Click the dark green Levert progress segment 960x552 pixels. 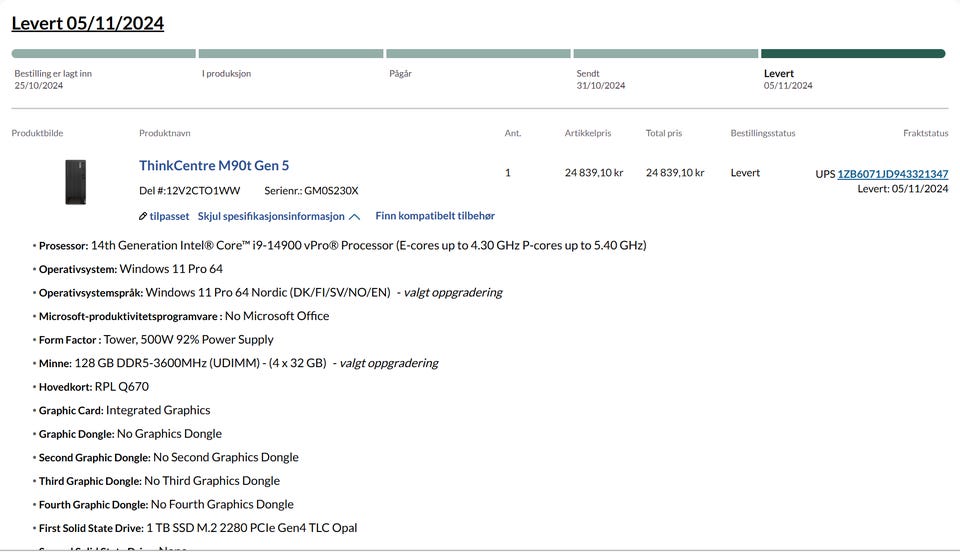click(x=852, y=54)
